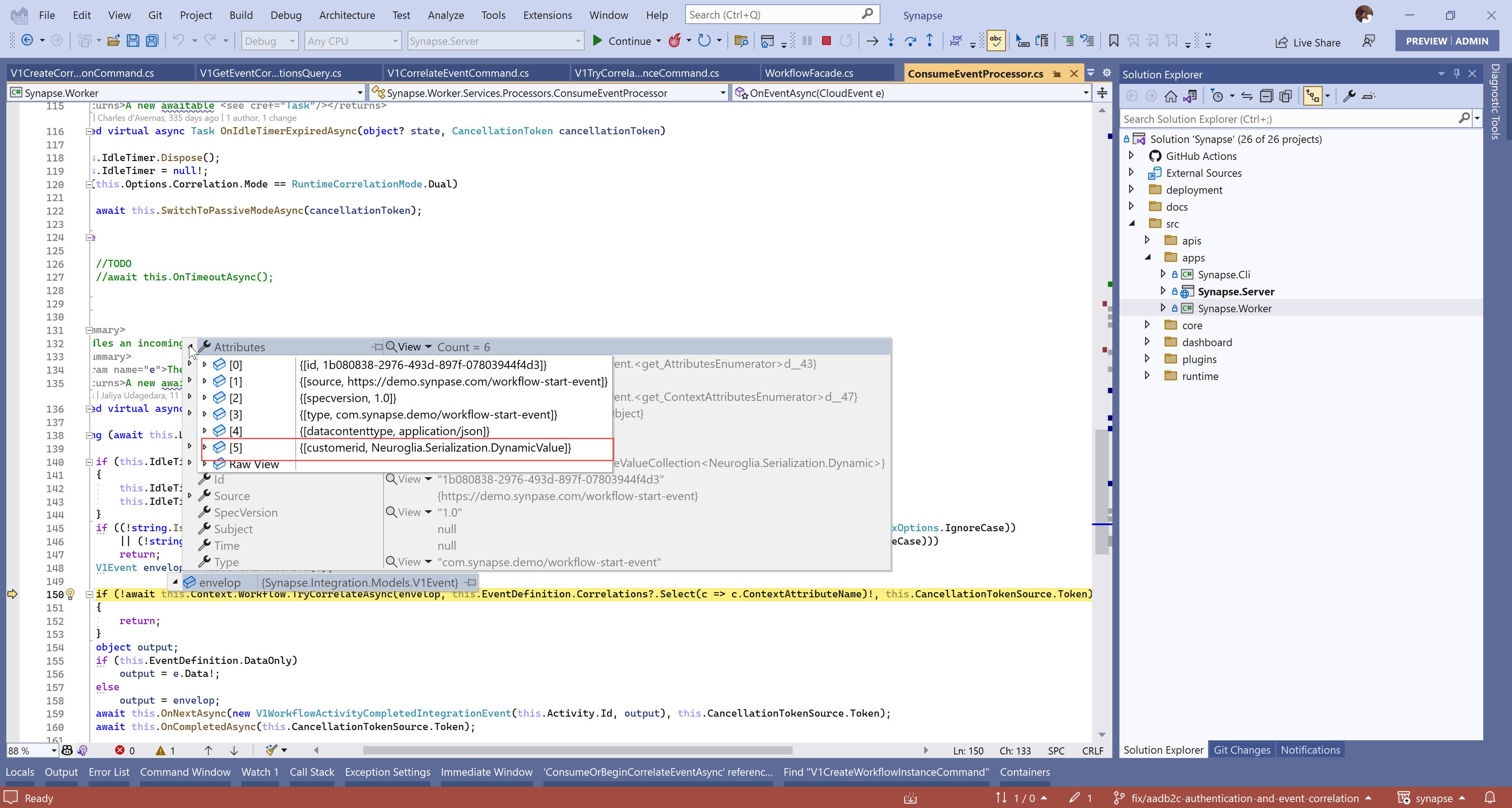Open Solution Explorer properties wrench icon

(1349, 96)
